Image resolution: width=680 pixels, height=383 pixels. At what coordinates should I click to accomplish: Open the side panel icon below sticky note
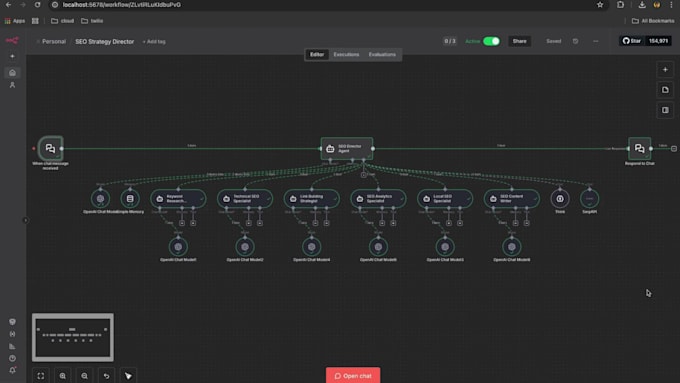665,110
